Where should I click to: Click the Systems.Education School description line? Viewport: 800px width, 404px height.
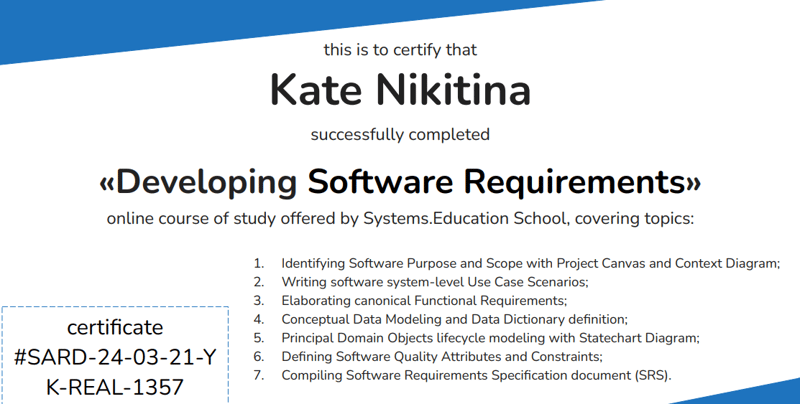[400, 219]
